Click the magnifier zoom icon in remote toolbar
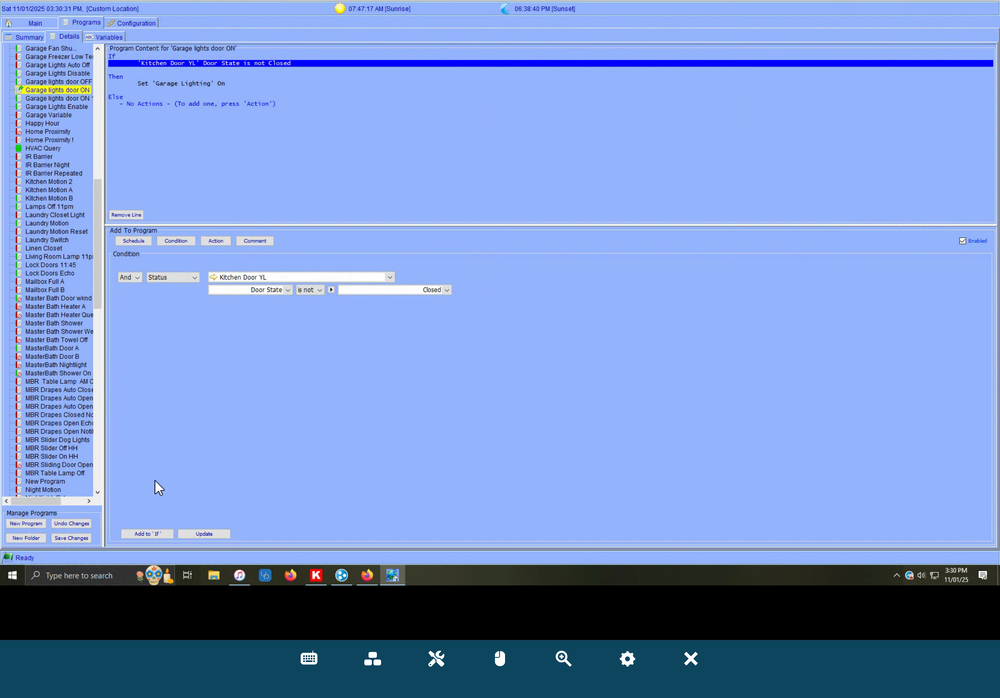The image size is (1000, 698). tap(564, 658)
